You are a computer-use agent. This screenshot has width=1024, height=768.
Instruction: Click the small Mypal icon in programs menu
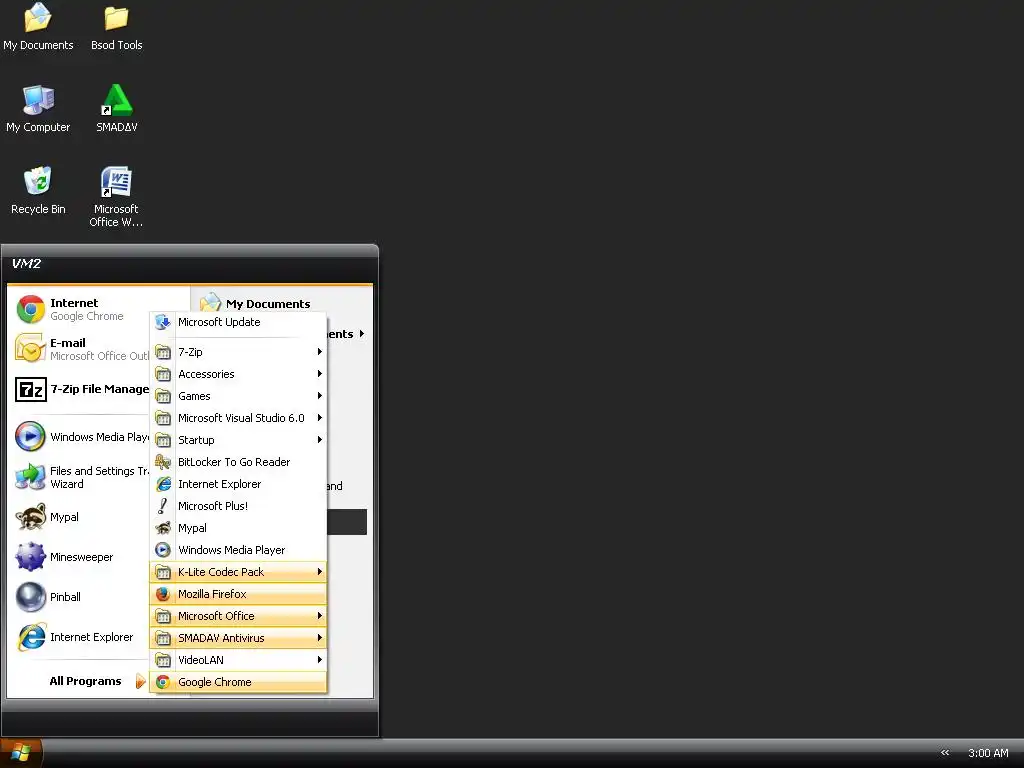pyautogui.click(x=163, y=528)
